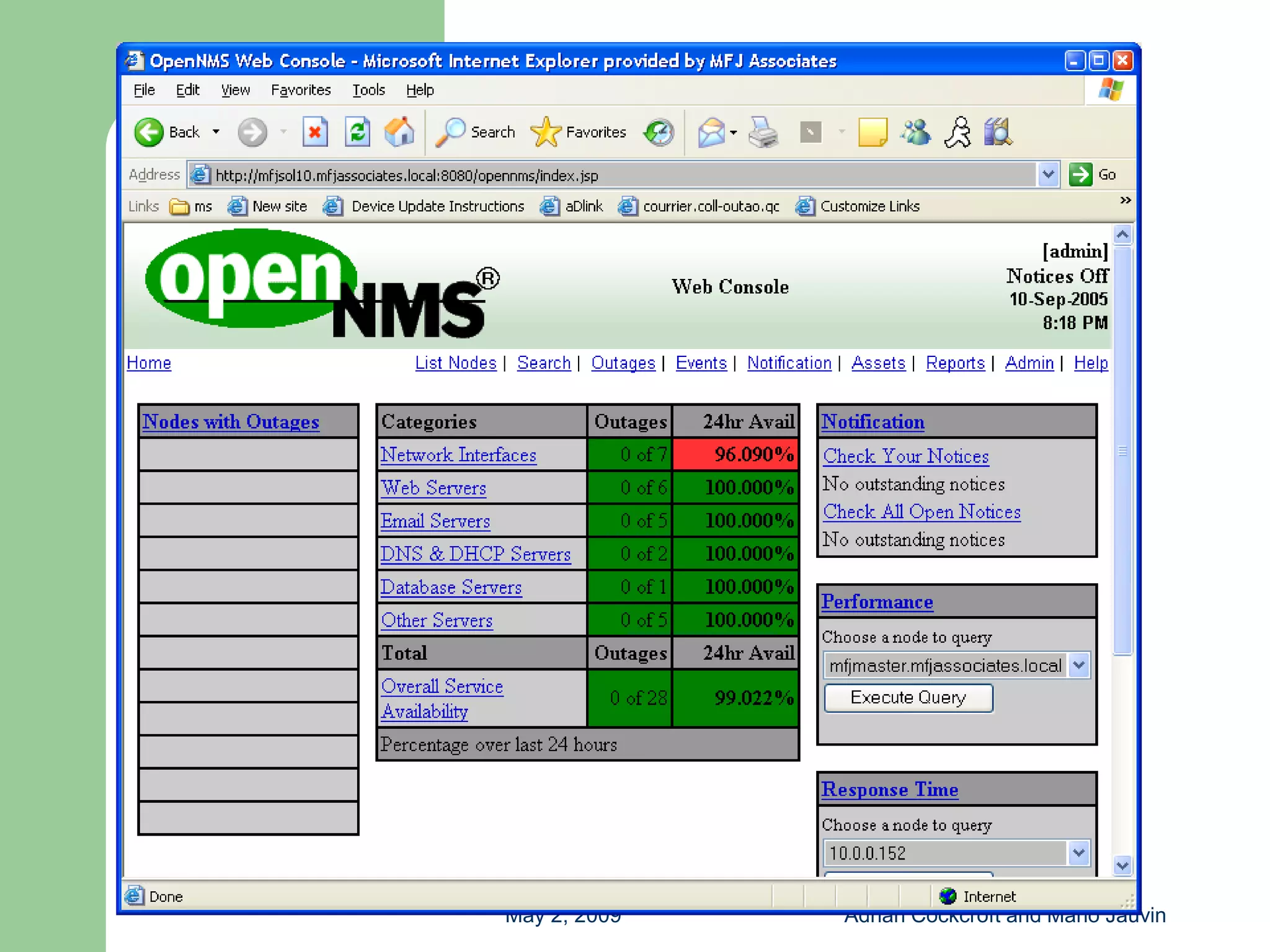This screenshot has width=1270, height=952.
Task: Open Performance node dropdown mfjmaster.mfjassociates.local
Action: [956, 666]
